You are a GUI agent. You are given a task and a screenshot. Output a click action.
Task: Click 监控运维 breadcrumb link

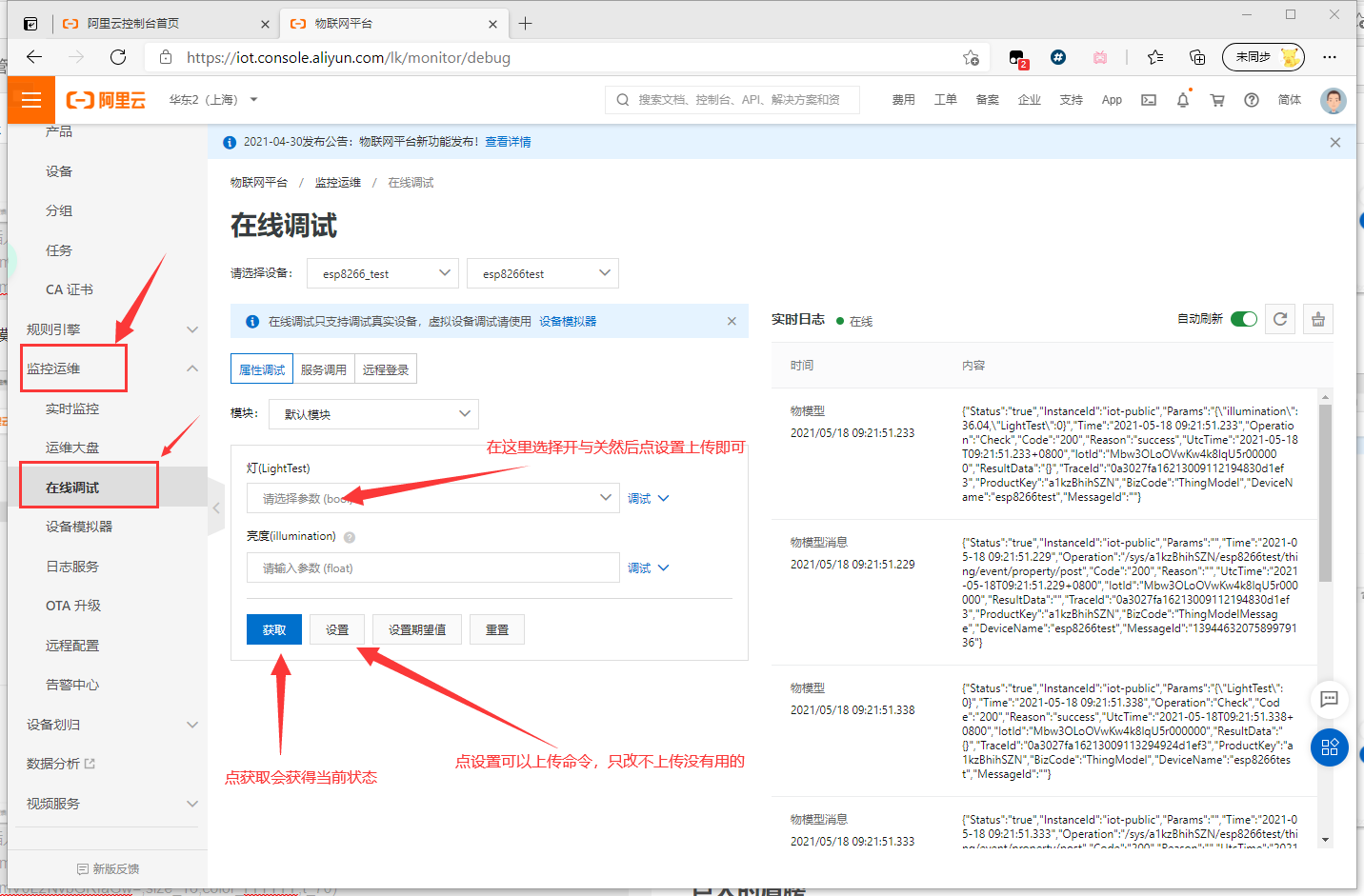[338, 183]
